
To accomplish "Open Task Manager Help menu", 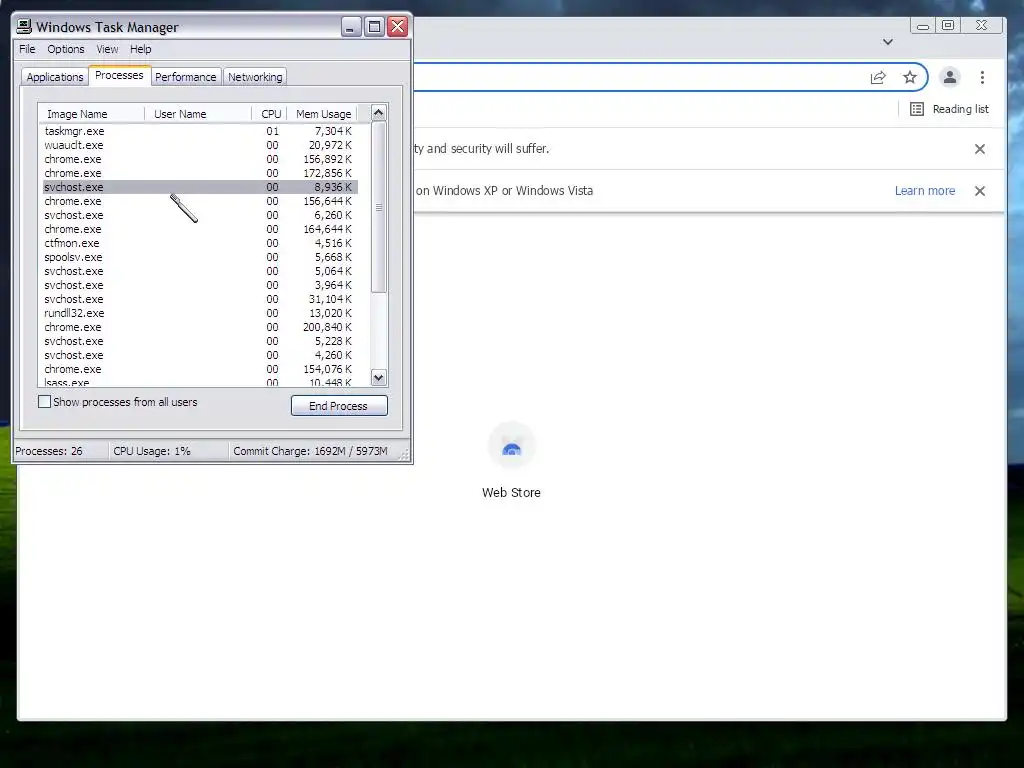I will click(x=140, y=49).
